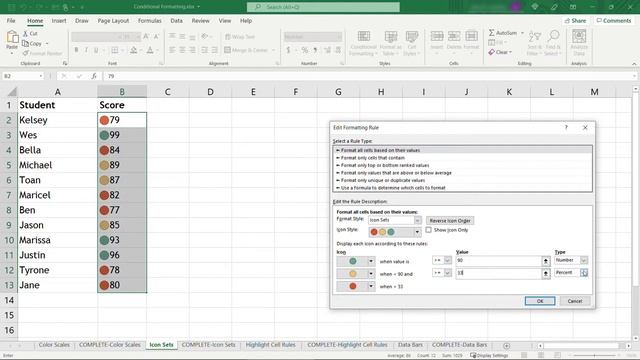This screenshot has height=360, width=640.
Task: Click the Sort & Filter icon
Action: click(x=534, y=37)
